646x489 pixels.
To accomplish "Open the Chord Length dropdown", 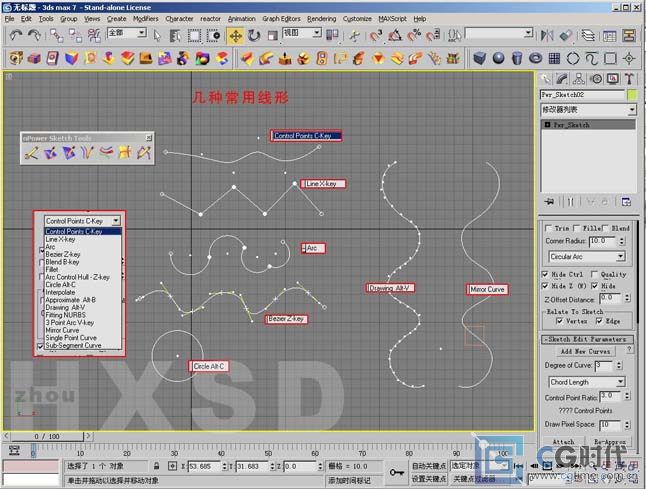I will tap(620, 382).
